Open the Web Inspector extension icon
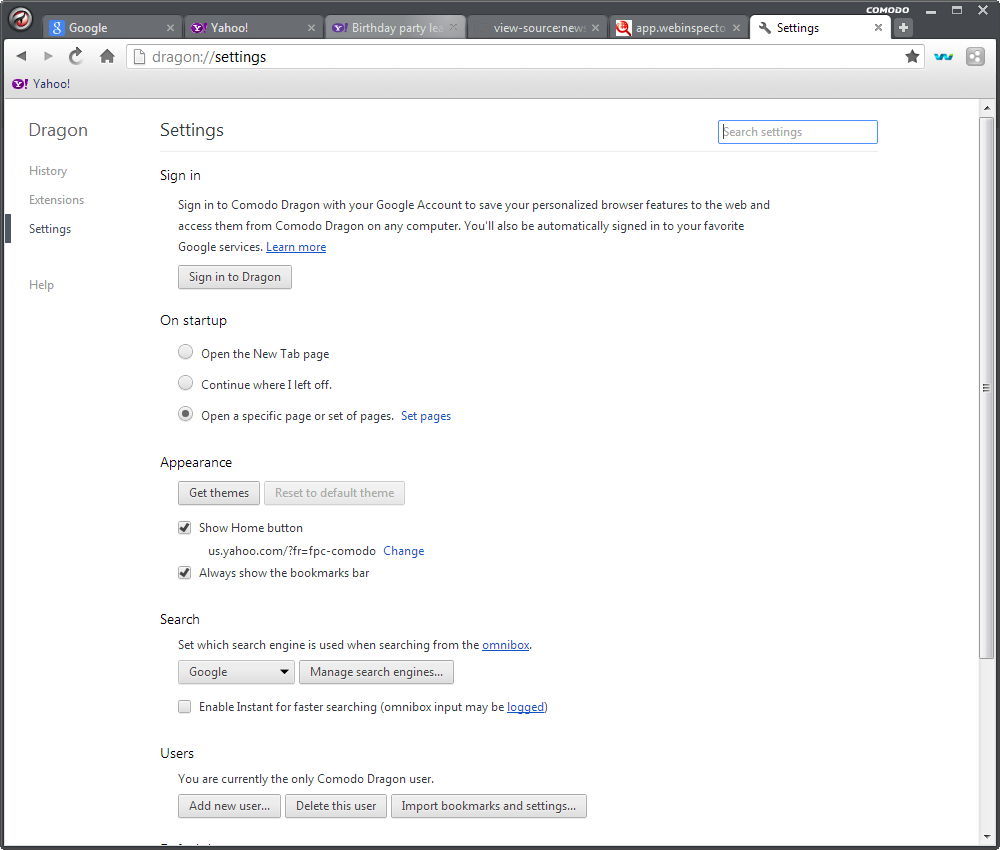The image size is (1000, 850). click(x=944, y=57)
